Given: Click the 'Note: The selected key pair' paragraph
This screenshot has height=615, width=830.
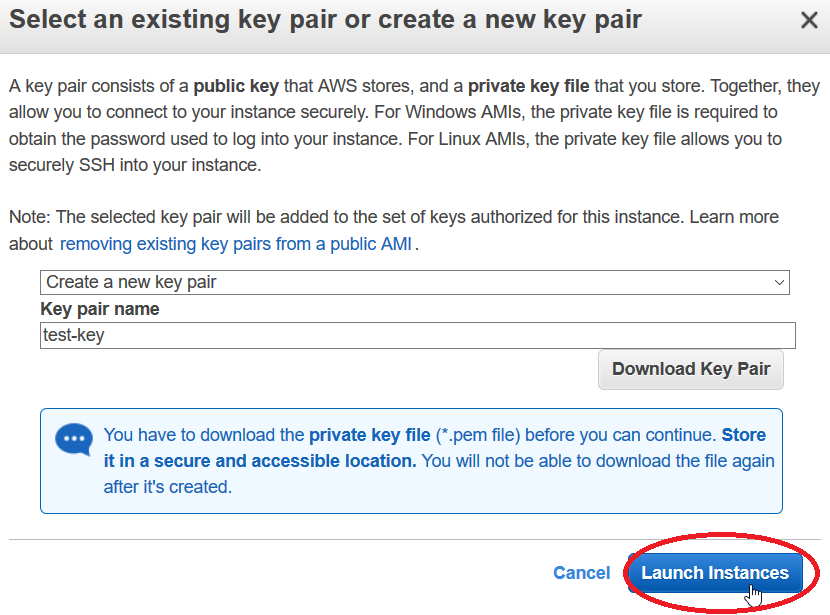Looking at the screenshot, I should (394, 231).
